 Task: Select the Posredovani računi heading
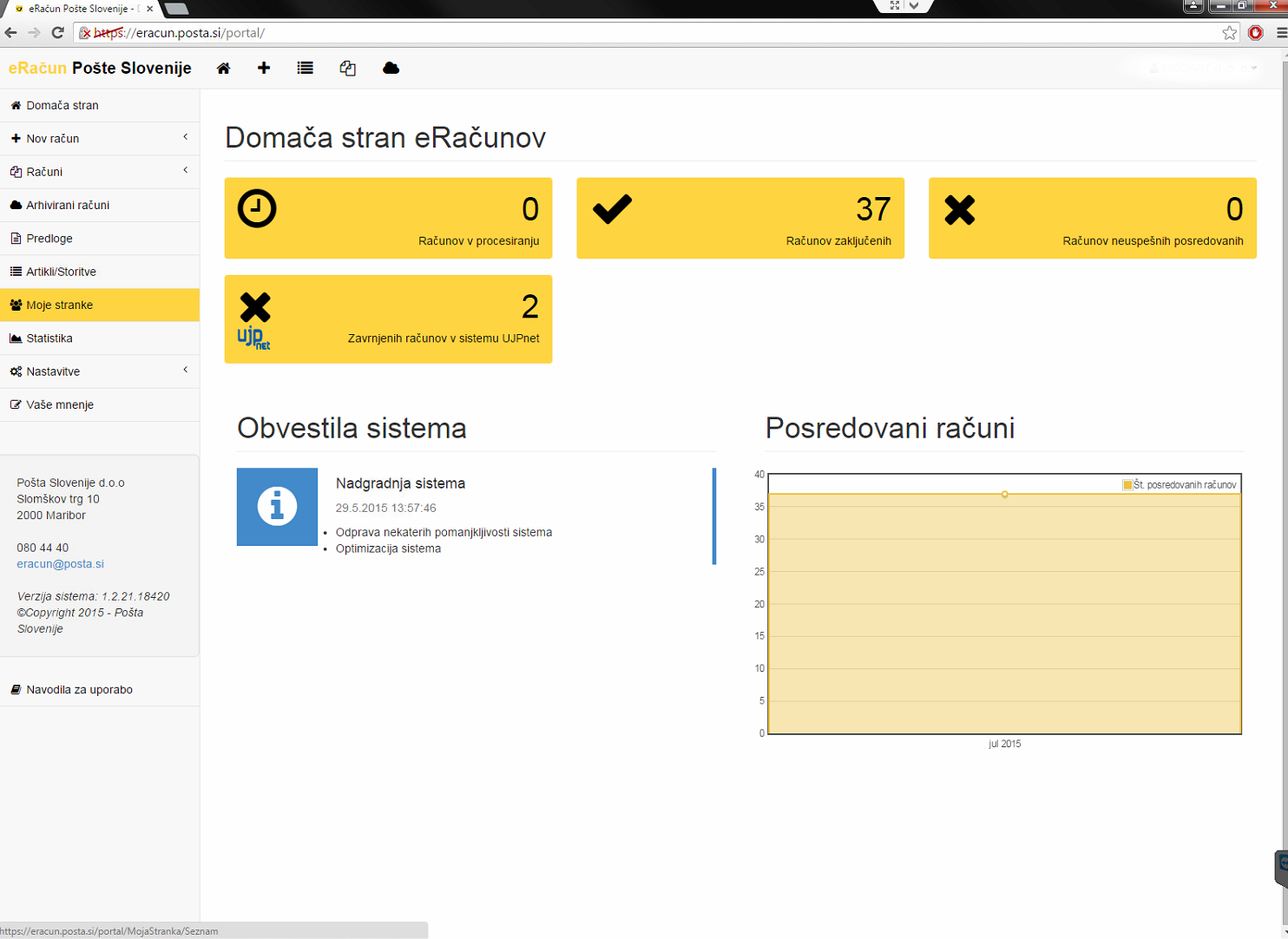tap(890, 428)
